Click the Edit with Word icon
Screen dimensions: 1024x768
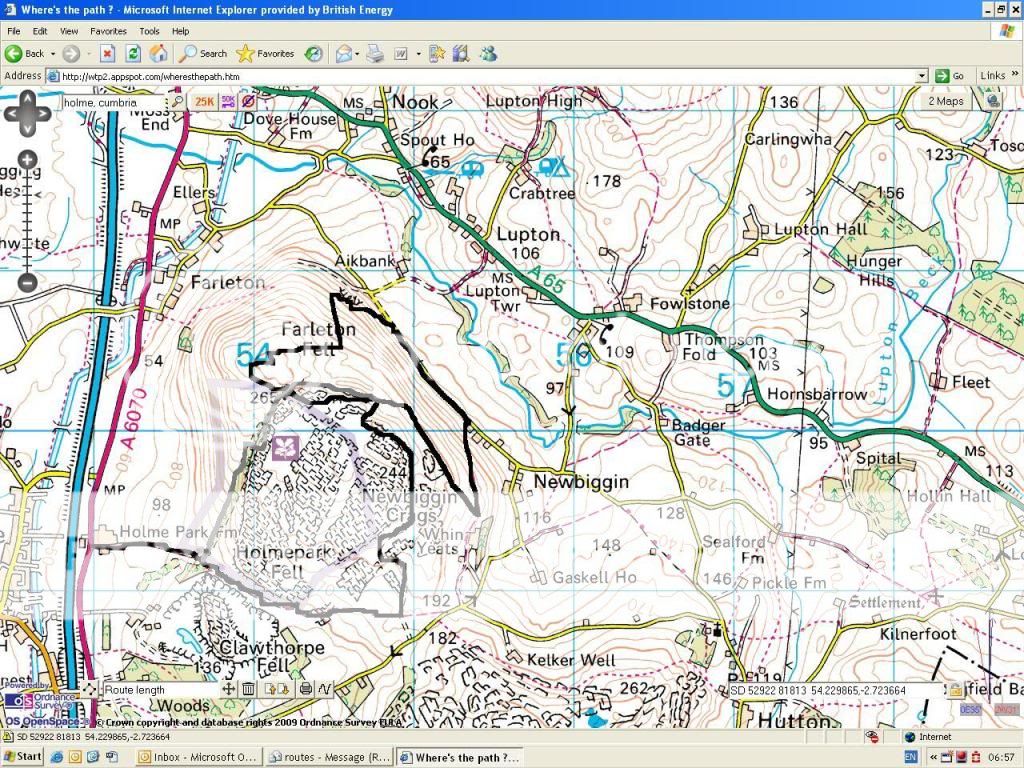click(x=401, y=54)
